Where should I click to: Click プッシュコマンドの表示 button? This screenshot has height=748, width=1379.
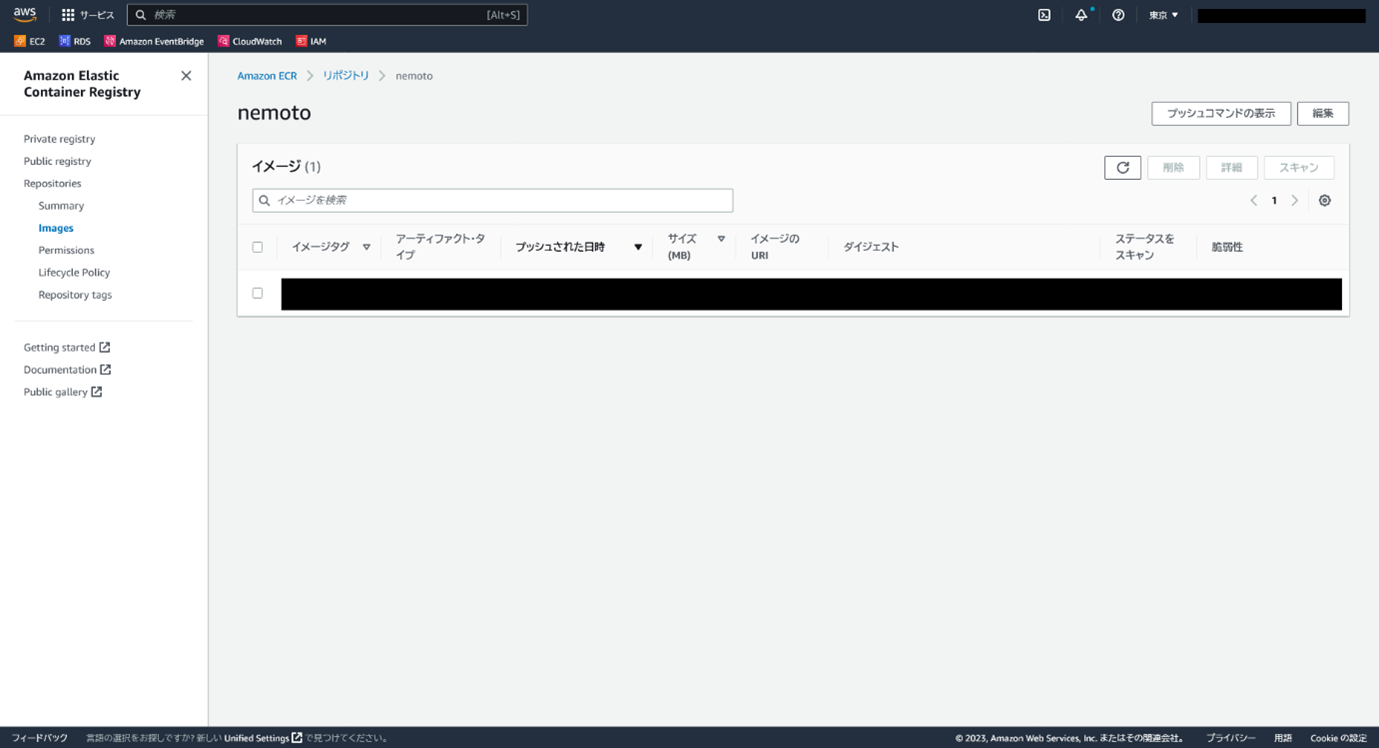[1221, 113]
